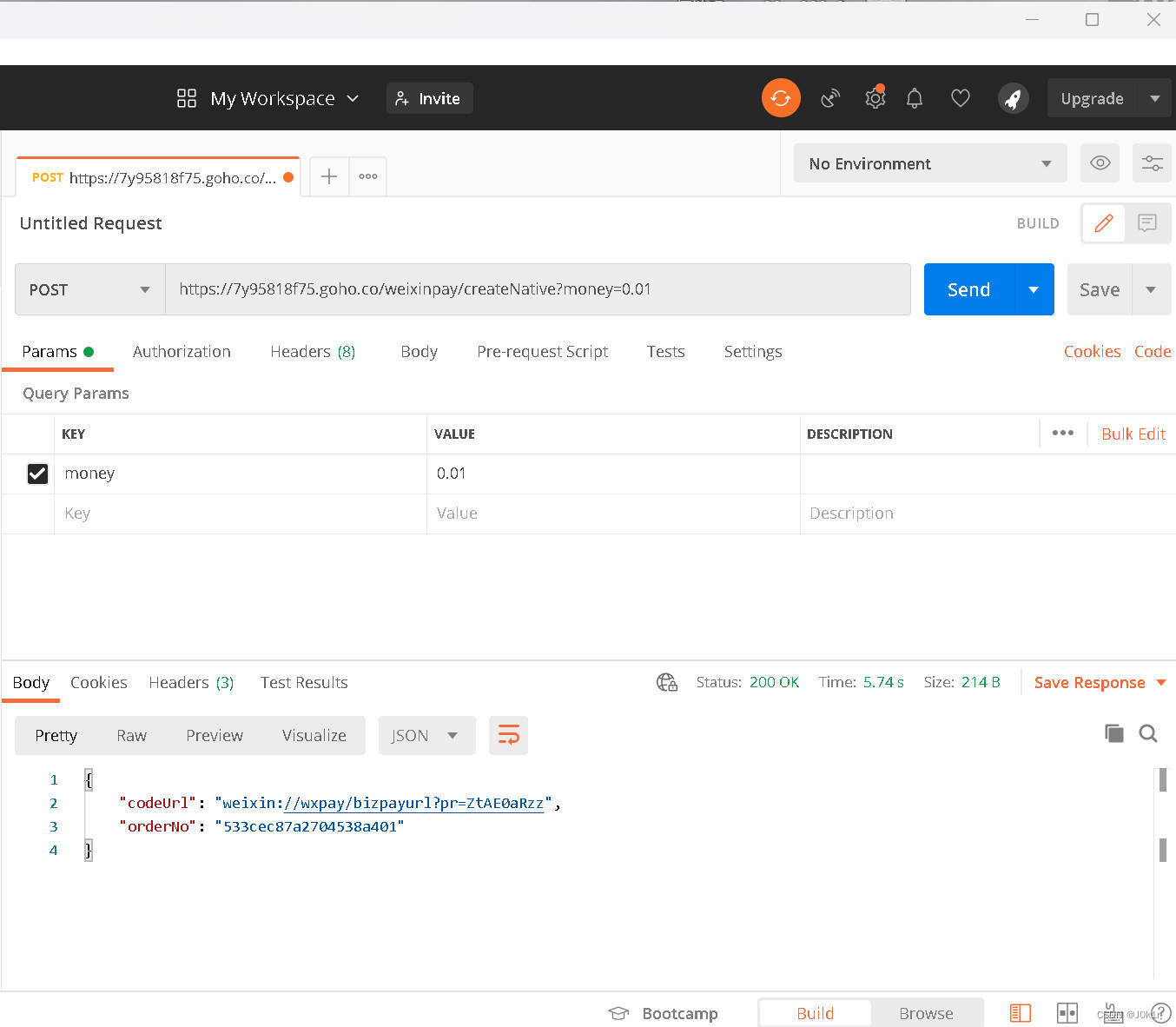Open the settings gear icon
The width and height of the screenshot is (1176, 1027).
[x=875, y=98]
